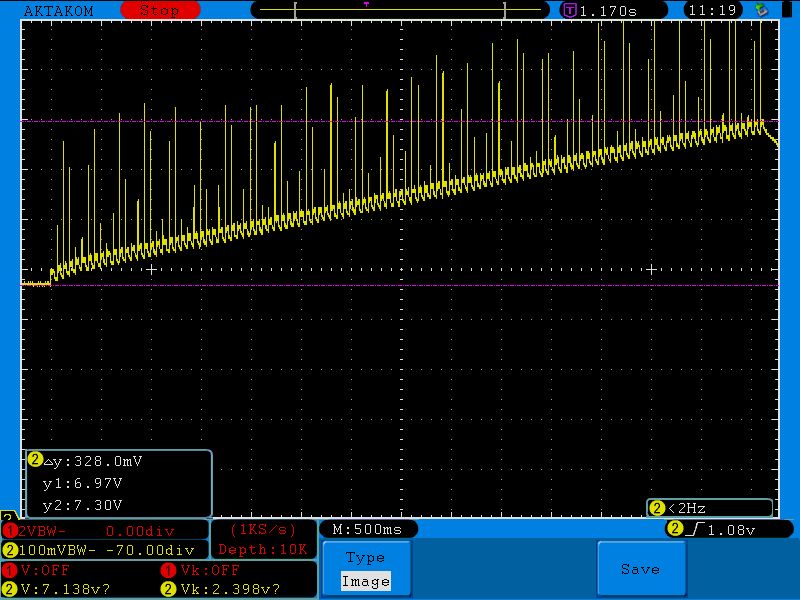
Task: Click the channel 1 badge beside Vk:OFF
Action: pos(168,570)
